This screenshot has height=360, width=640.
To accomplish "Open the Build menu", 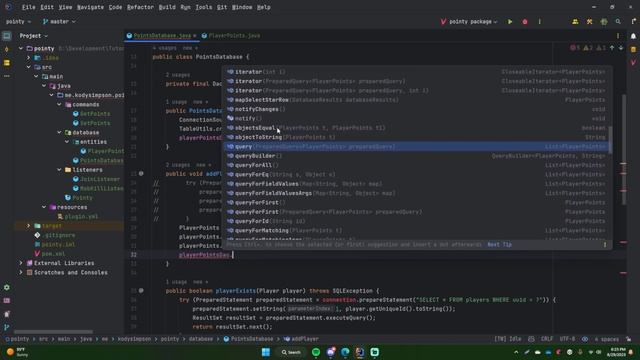I will click(x=167, y=7).
